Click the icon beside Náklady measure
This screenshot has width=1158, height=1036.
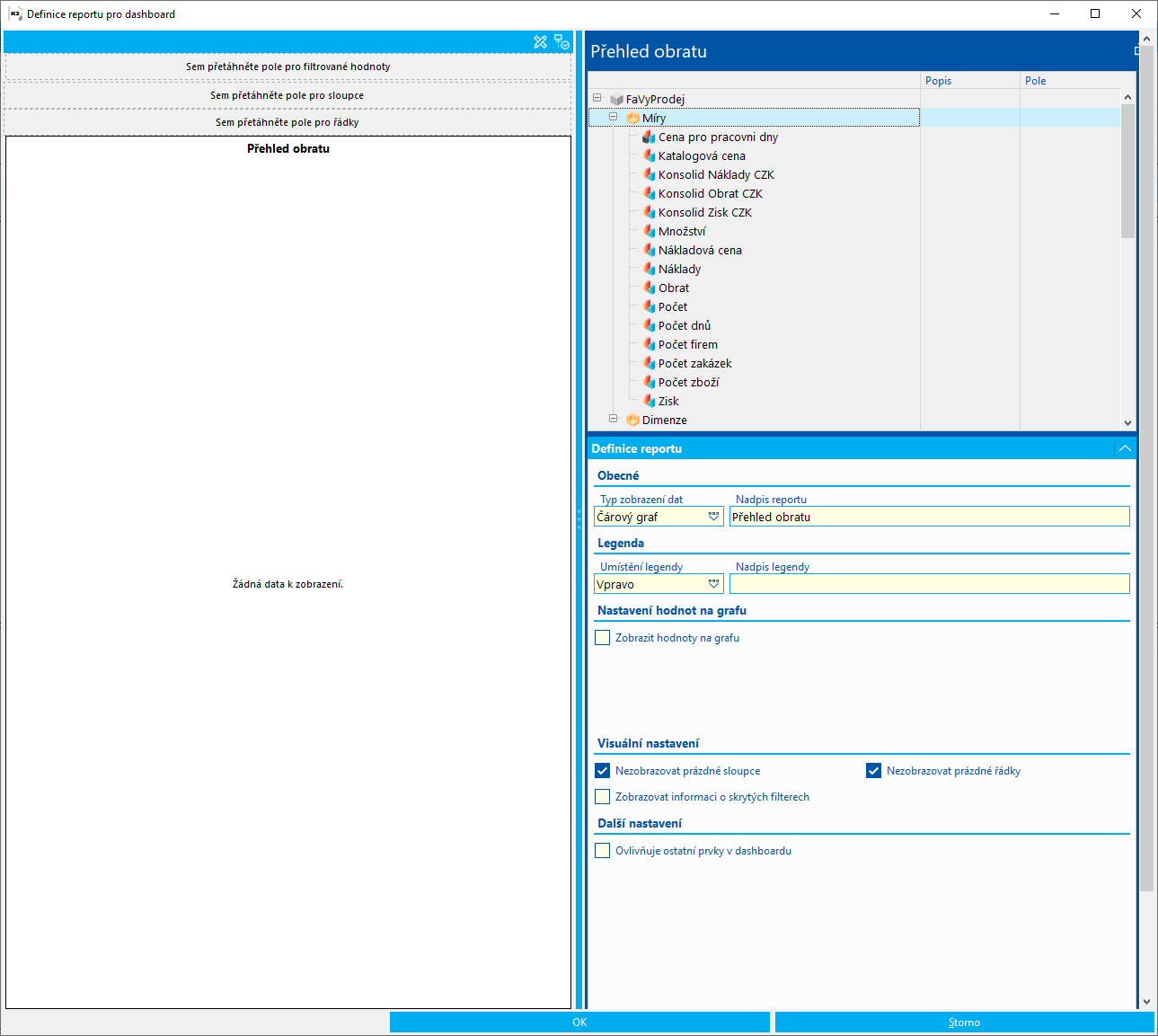649,270
